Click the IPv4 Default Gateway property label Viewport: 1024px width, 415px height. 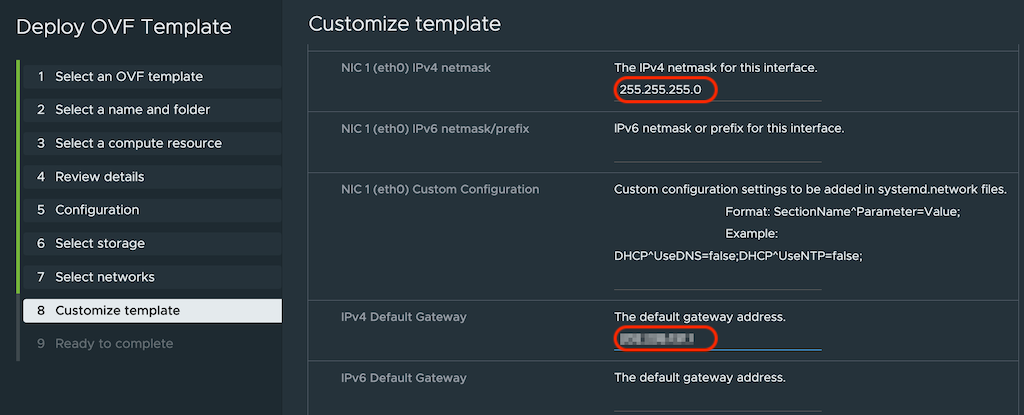[x=403, y=317]
